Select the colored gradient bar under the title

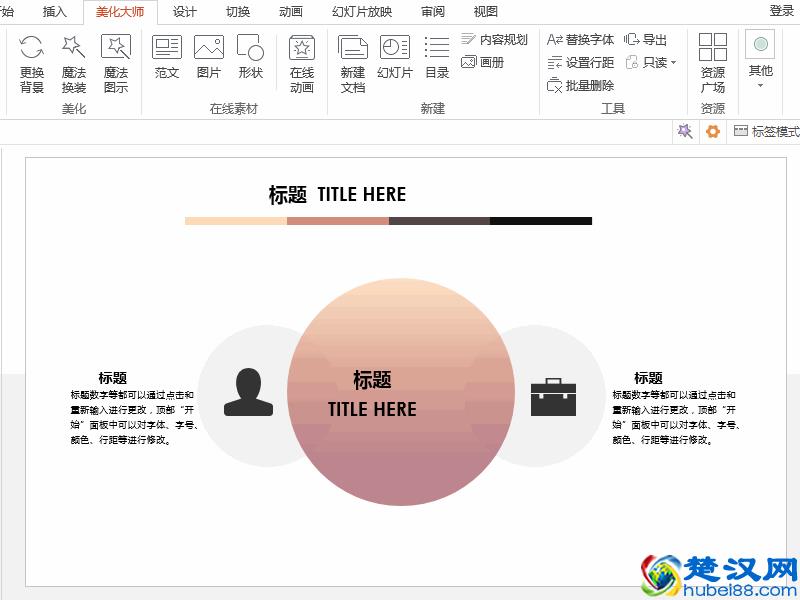tap(388, 220)
